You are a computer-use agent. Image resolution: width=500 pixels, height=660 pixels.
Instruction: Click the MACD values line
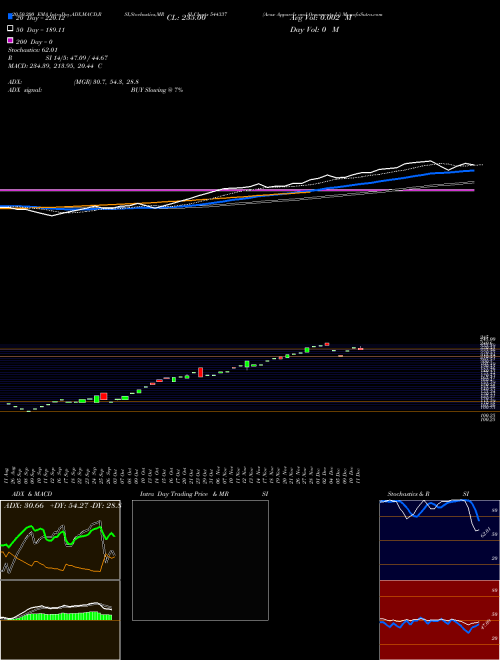click(x=55, y=66)
